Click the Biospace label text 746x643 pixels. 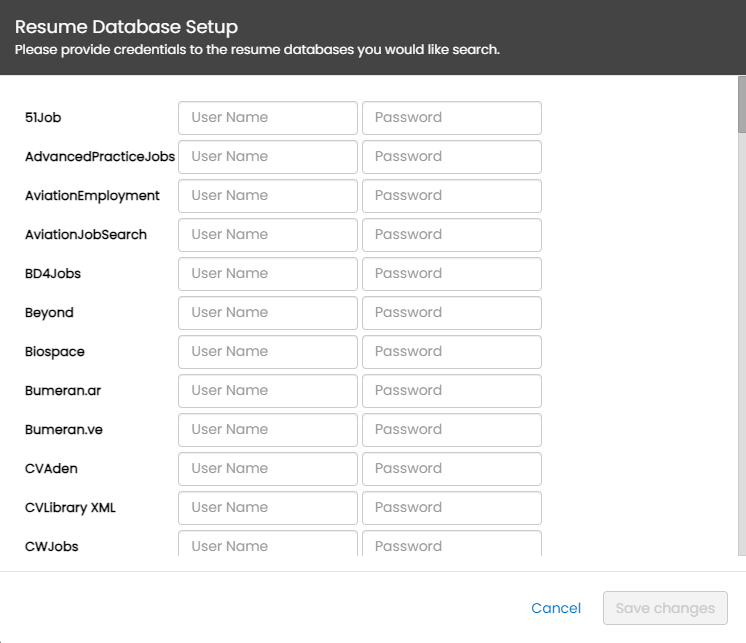[55, 352]
